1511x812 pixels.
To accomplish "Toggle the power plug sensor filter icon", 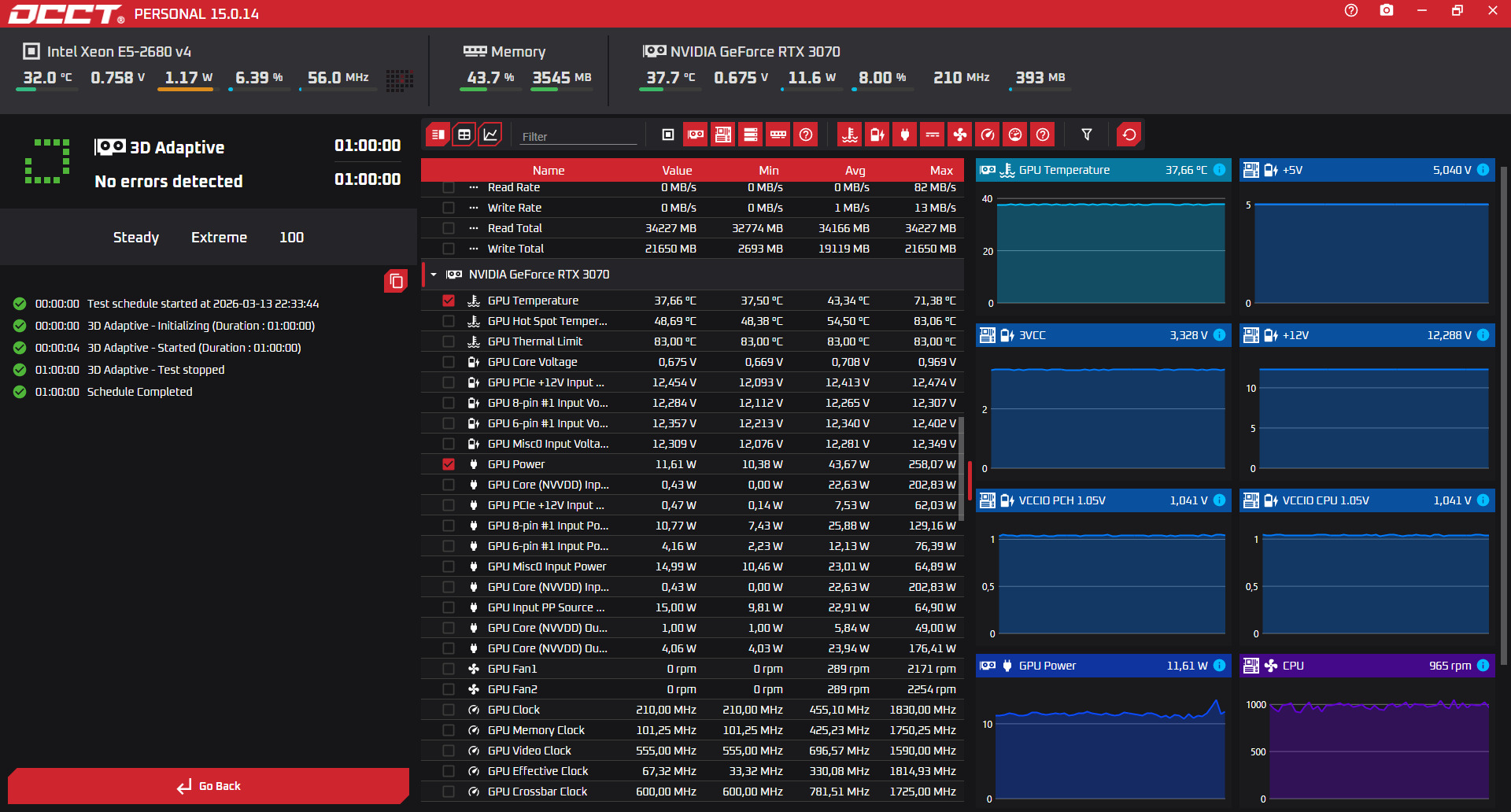I will click(905, 135).
